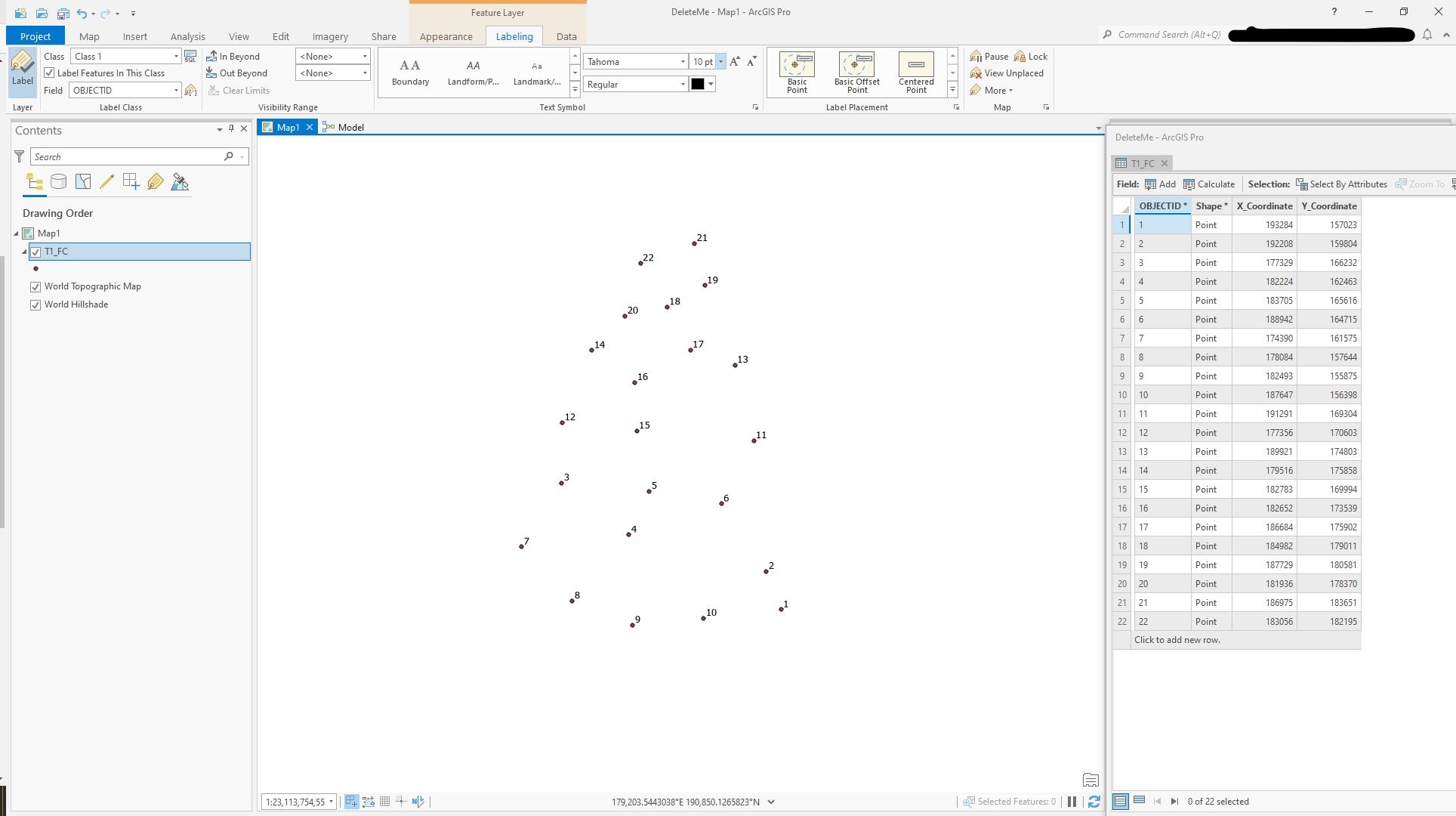Switch to the Appearance ribbon tab
Viewport: 1456px width, 816px height.
tap(446, 36)
